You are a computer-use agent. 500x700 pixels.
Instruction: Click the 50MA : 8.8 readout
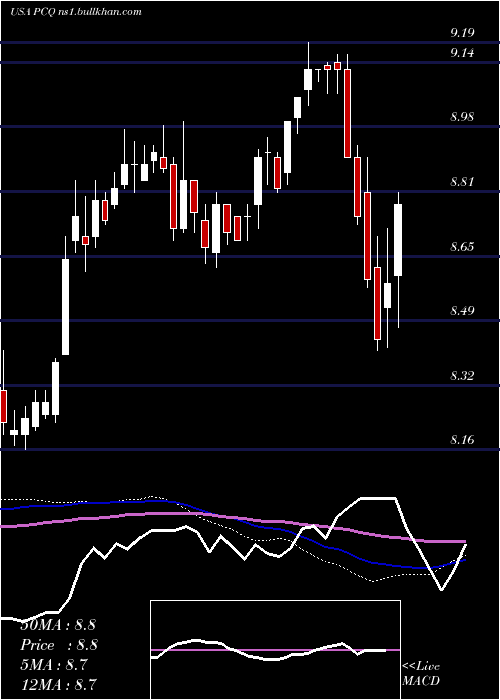58,625
